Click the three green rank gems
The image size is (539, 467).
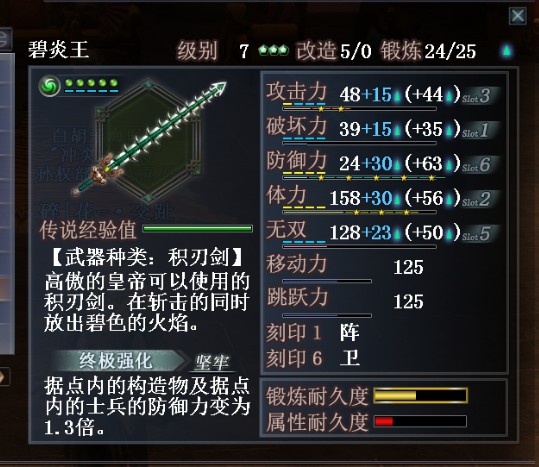pos(273,50)
